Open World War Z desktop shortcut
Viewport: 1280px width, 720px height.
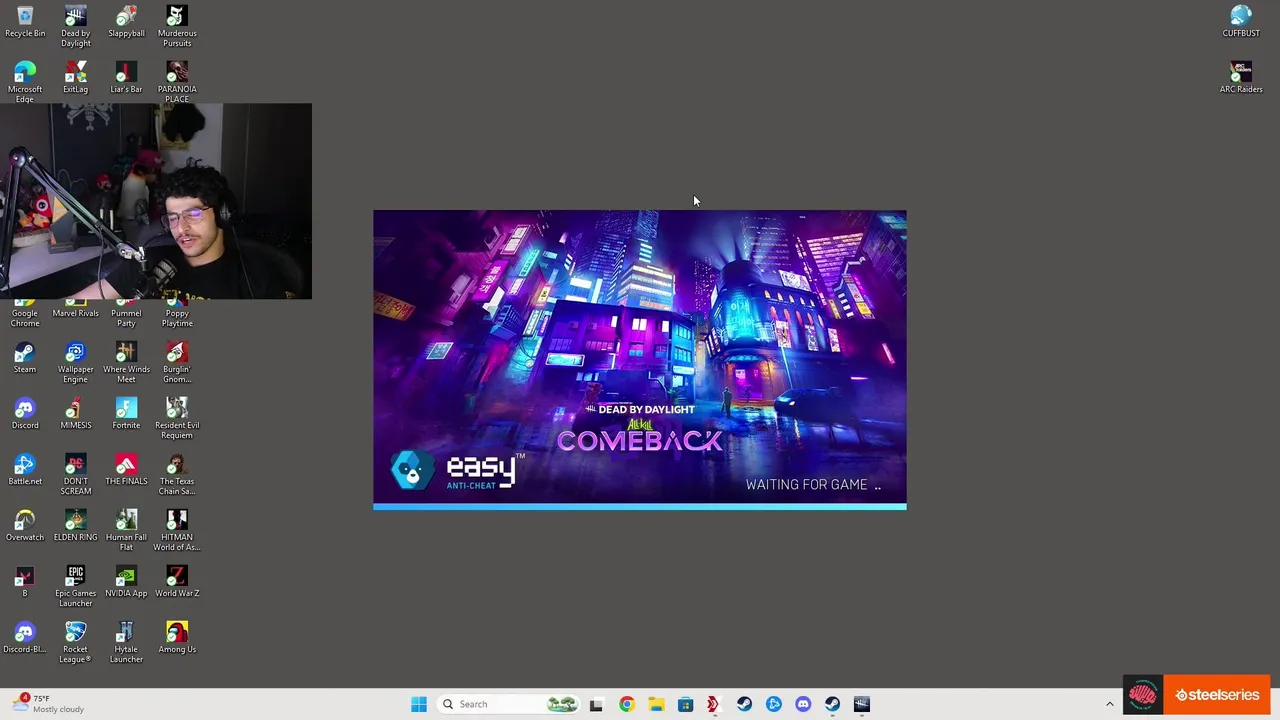click(x=177, y=582)
